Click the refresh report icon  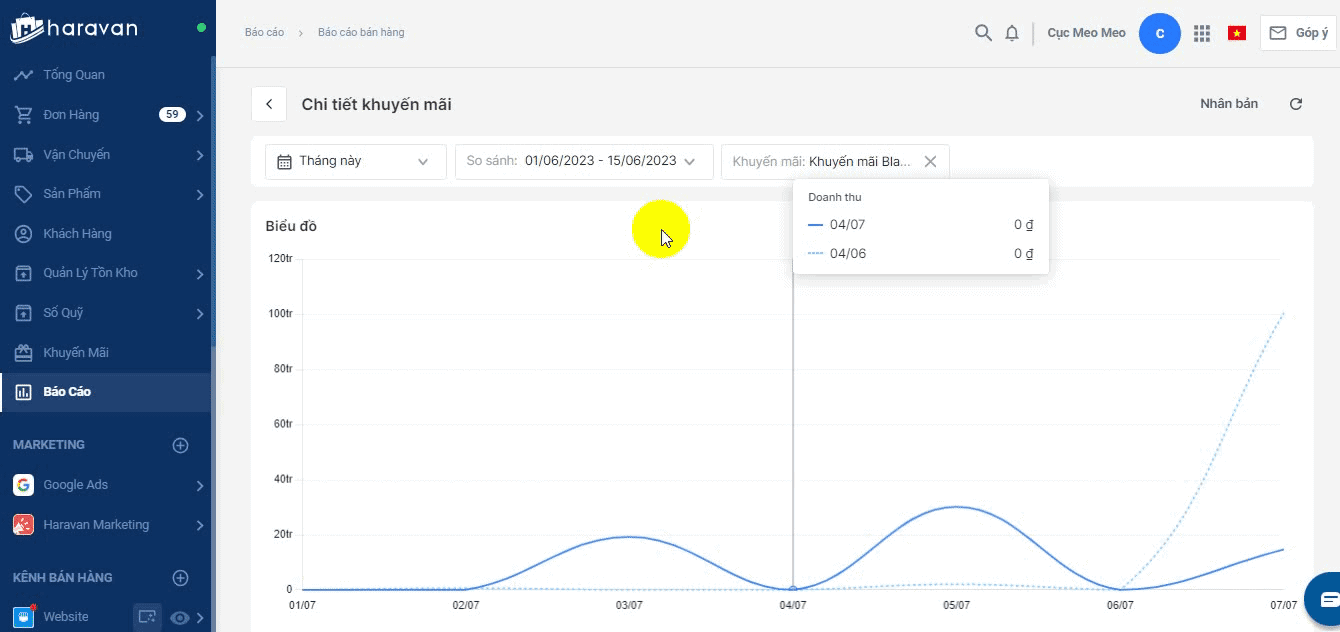(x=1296, y=104)
